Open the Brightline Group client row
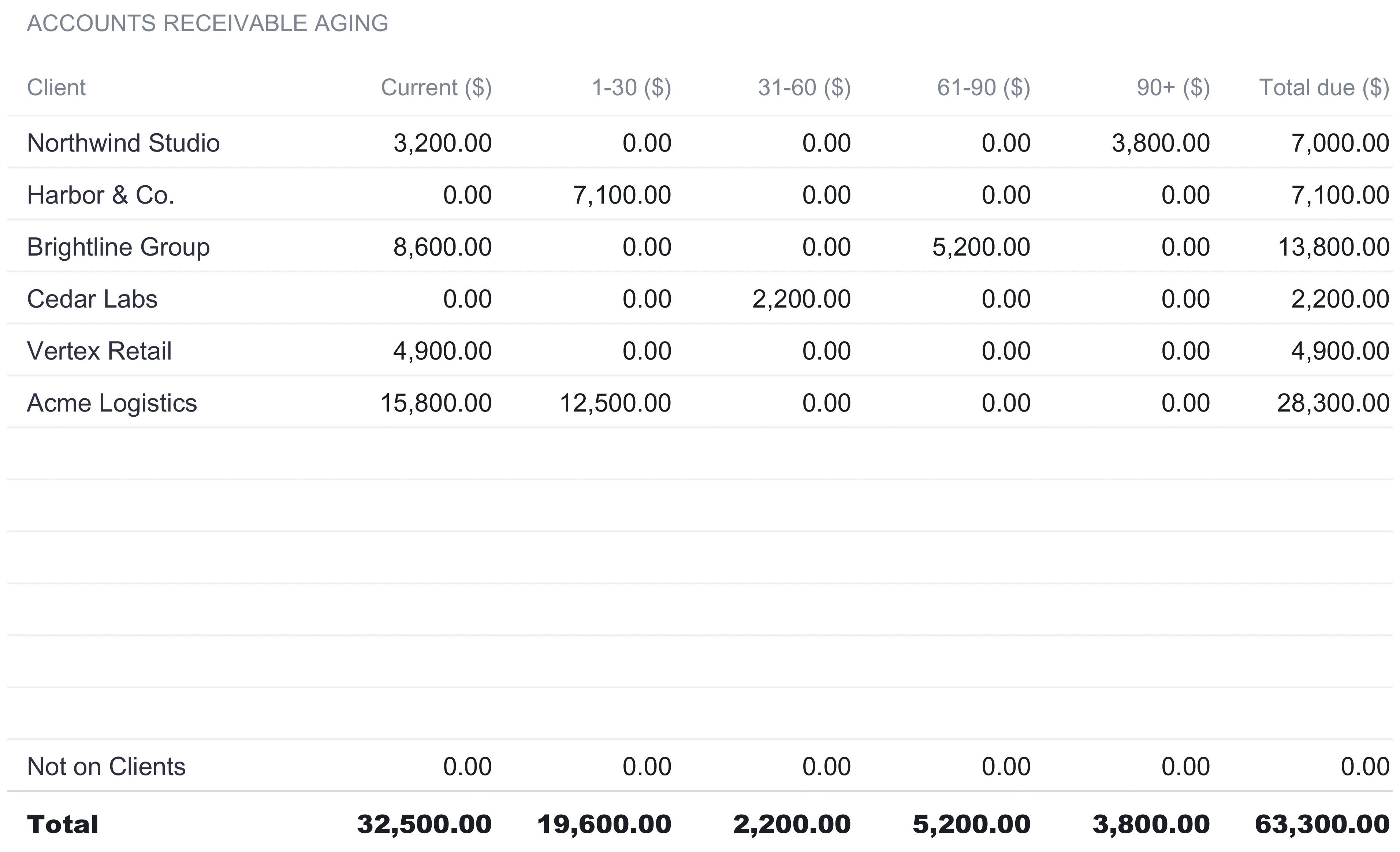This screenshot has width=1400, height=852. (700, 246)
